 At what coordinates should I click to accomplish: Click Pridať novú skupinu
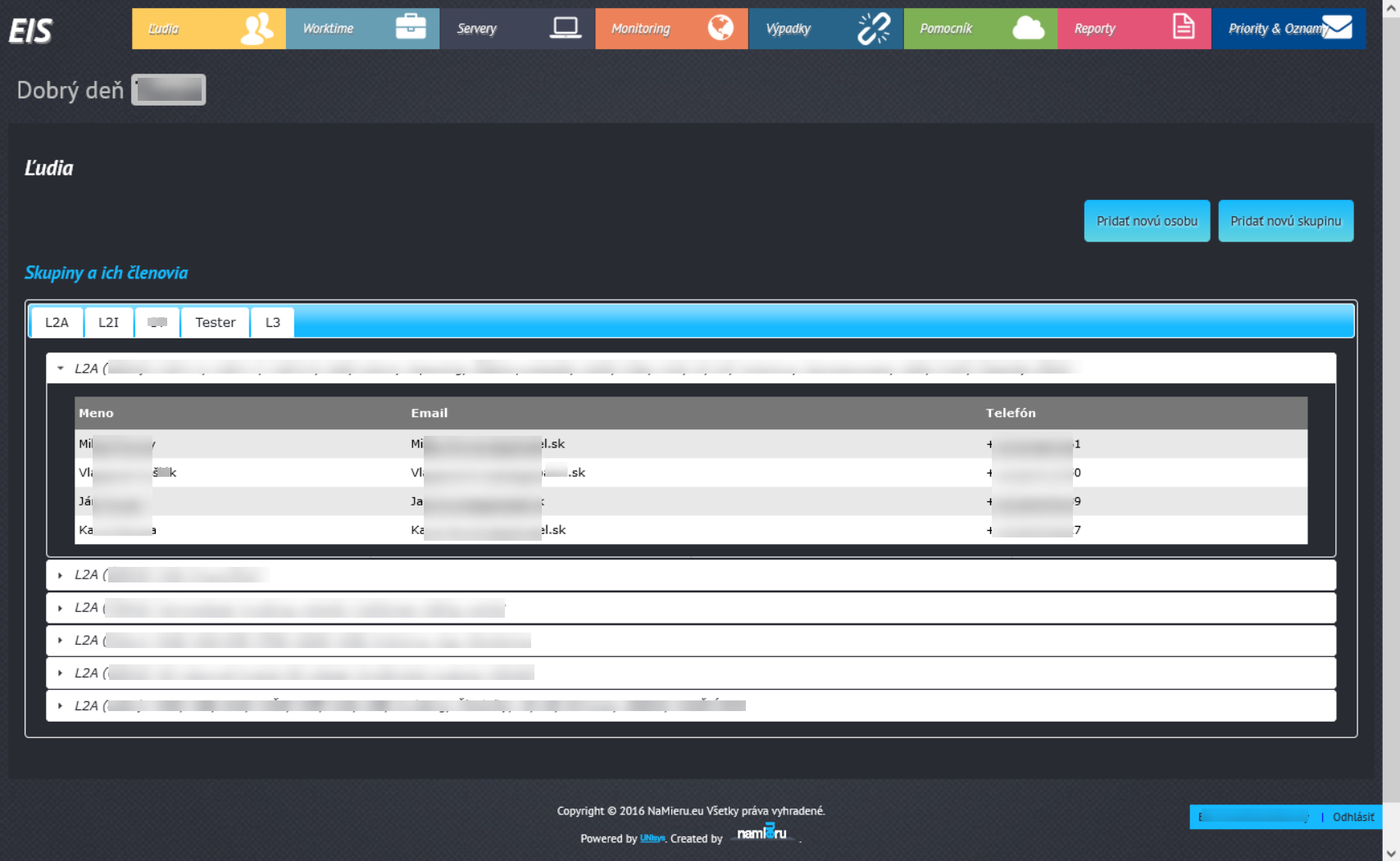[x=1285, y=220]
